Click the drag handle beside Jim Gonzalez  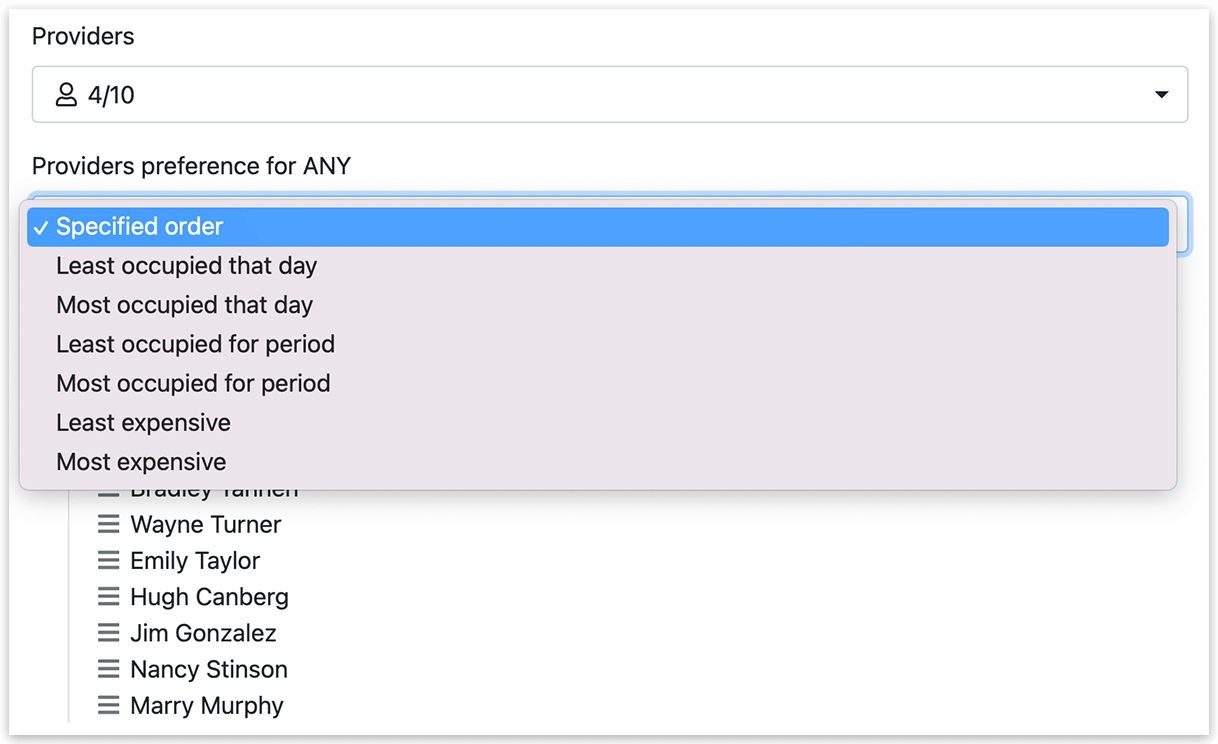click(108, 633)
